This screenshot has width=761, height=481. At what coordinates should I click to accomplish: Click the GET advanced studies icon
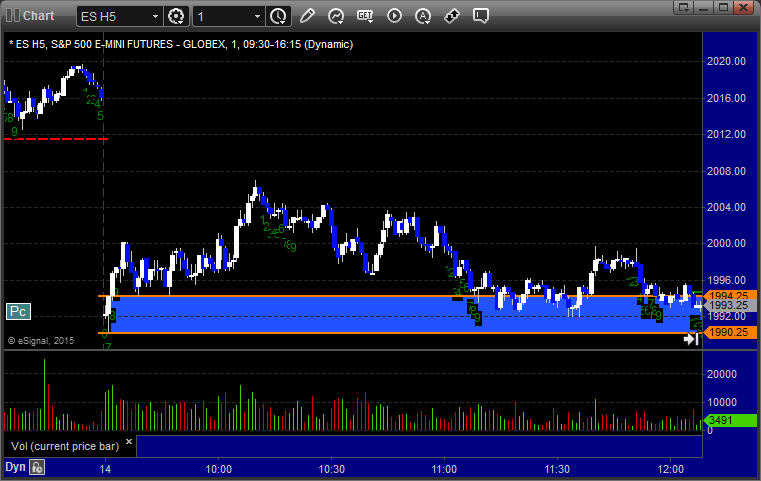coord(365,16)
